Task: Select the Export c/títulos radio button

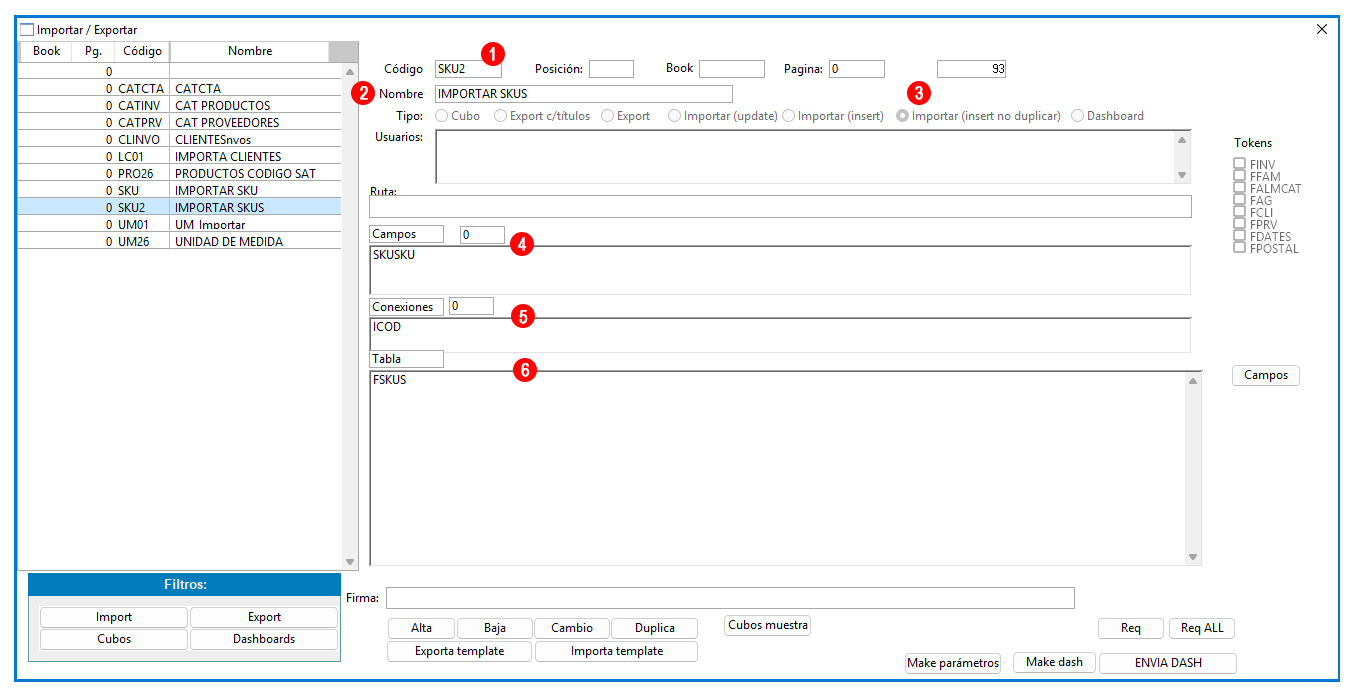Action: coord(501,116)
